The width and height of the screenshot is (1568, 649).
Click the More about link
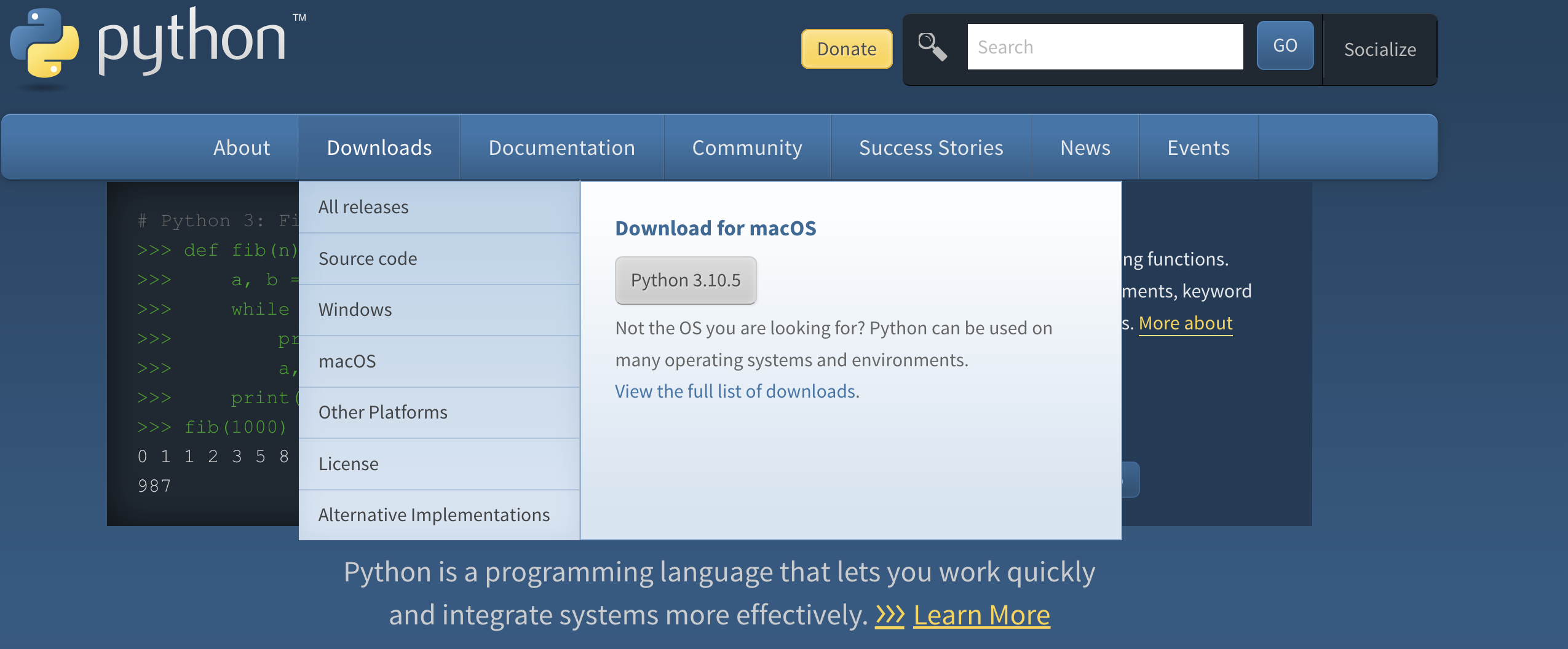(x=1186, y=323)
